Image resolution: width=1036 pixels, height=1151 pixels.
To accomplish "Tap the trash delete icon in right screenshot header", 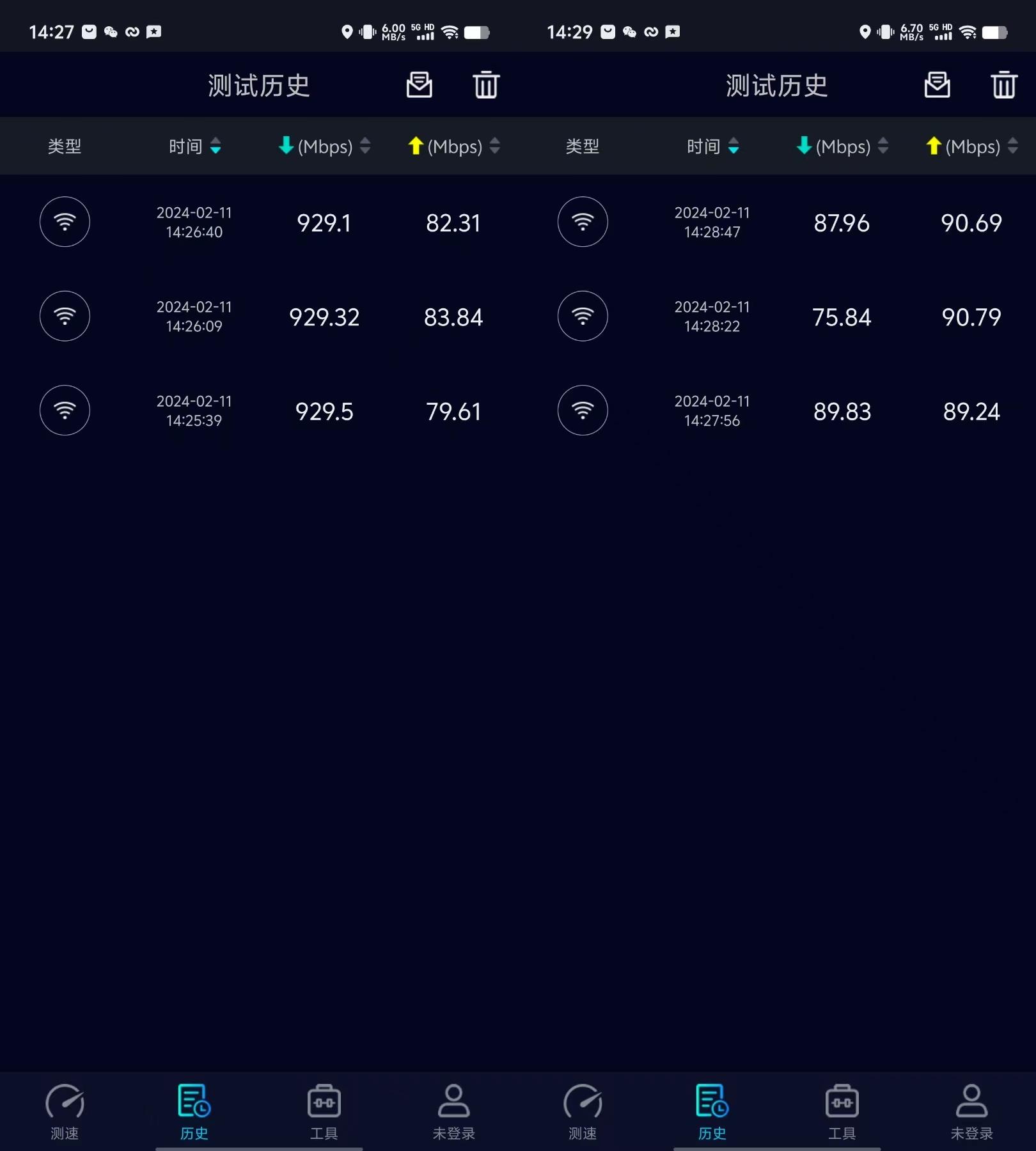I will coord(1004,84).
